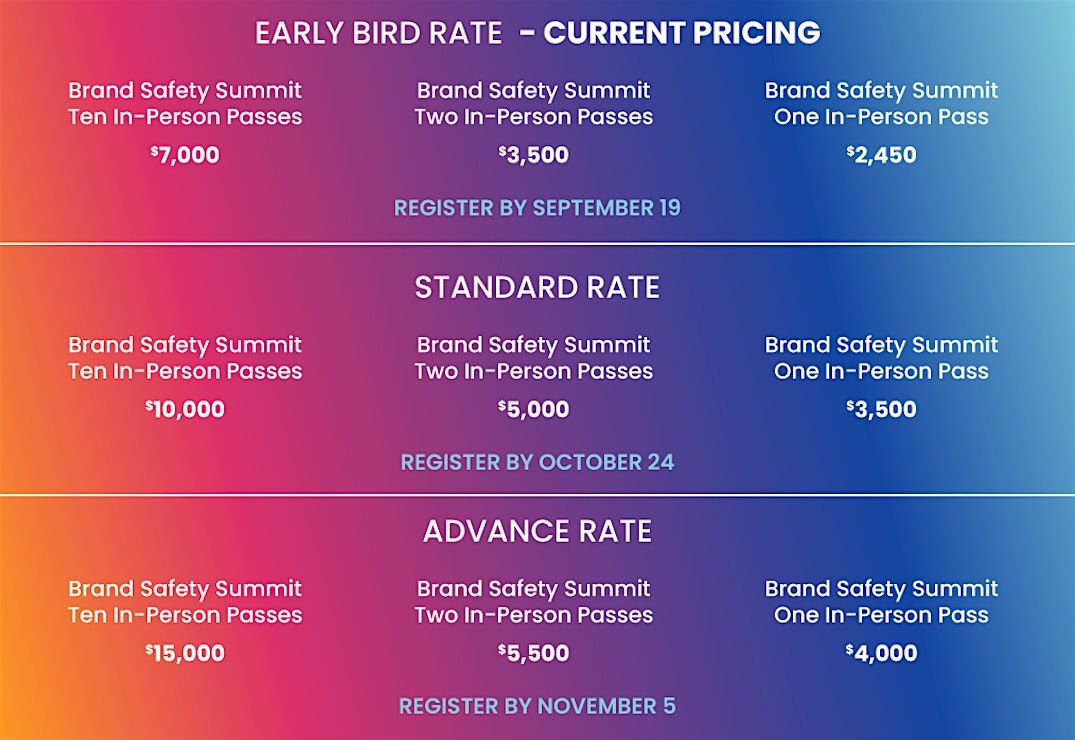Click the $2,450 price
This screenshot has height=740, width=1075.
881,155
